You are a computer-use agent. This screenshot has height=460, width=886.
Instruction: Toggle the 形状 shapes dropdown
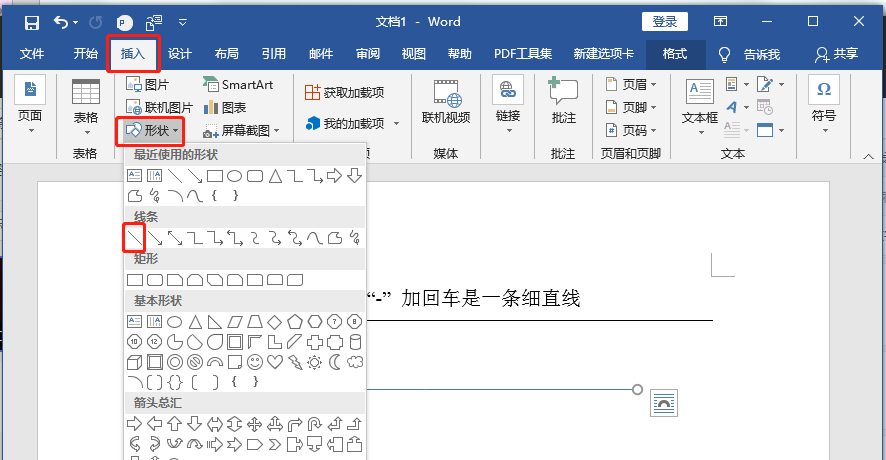pos(153,131)
